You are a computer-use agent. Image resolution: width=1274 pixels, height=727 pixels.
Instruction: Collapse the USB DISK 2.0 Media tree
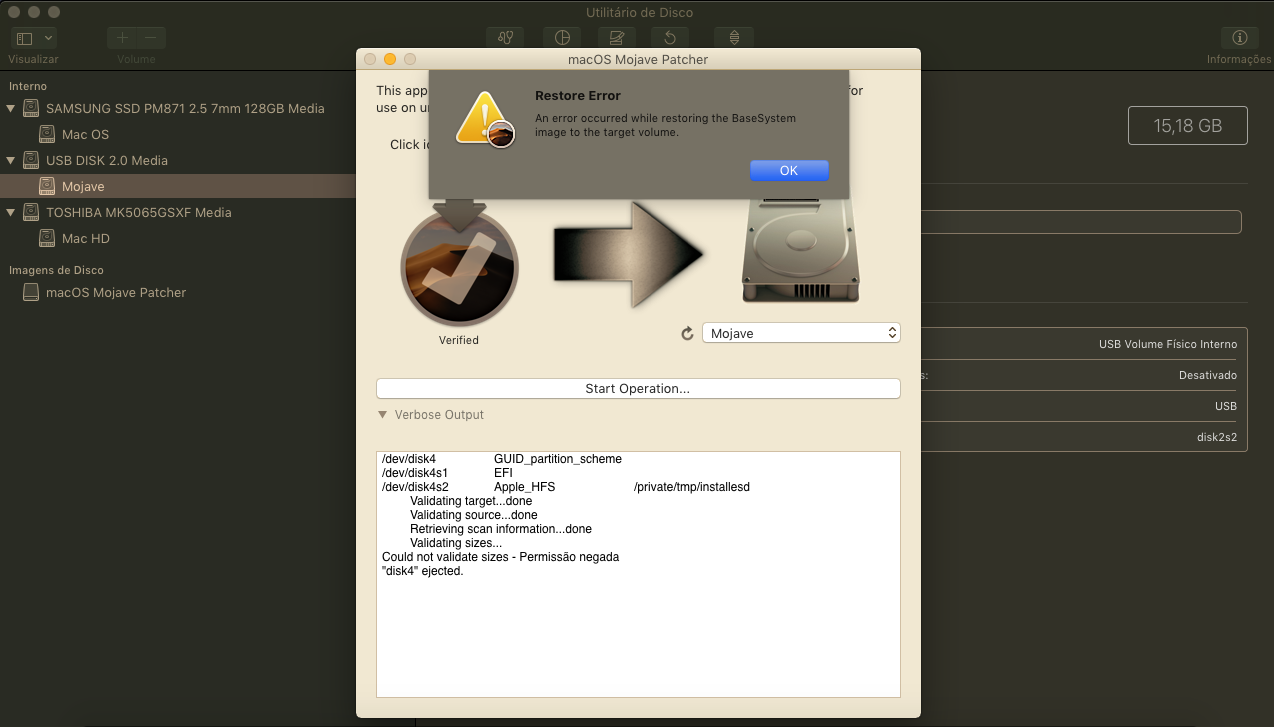12,160
